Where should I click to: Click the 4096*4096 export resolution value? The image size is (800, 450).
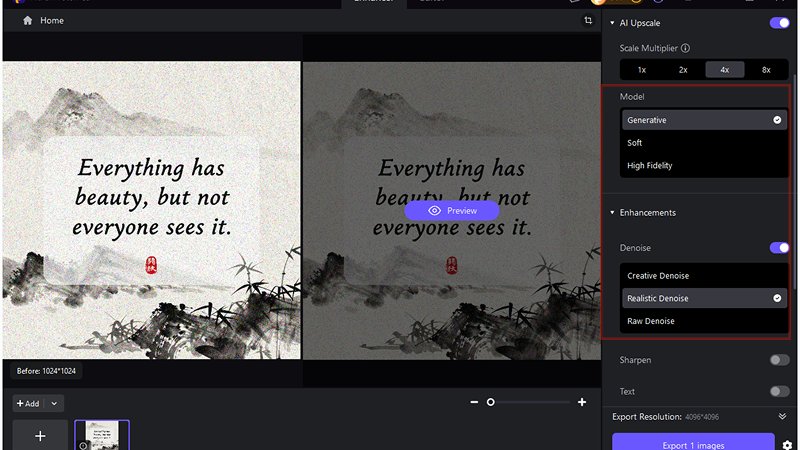pos(702,417)
